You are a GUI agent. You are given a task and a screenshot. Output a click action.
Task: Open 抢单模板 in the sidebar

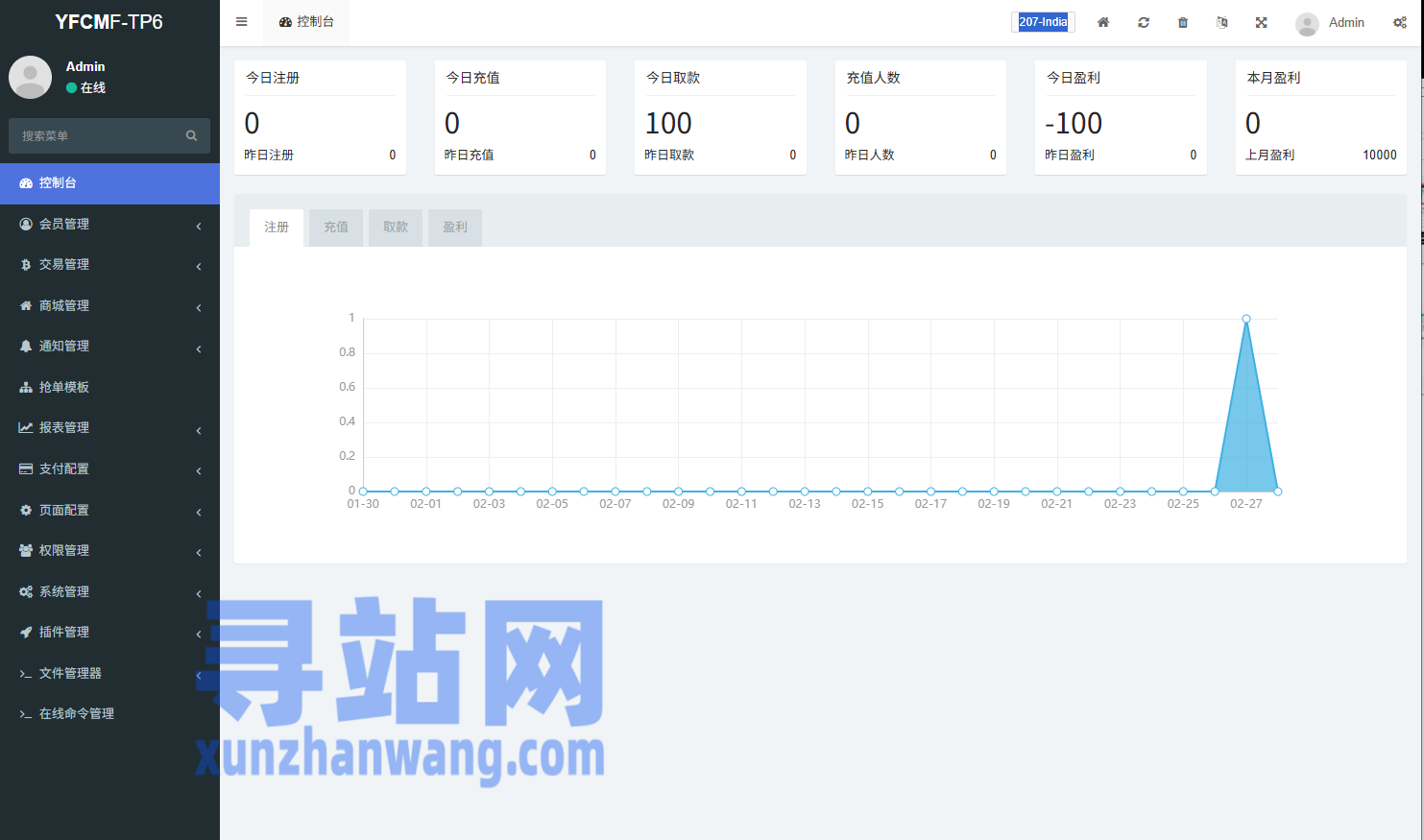click(64, 387)
